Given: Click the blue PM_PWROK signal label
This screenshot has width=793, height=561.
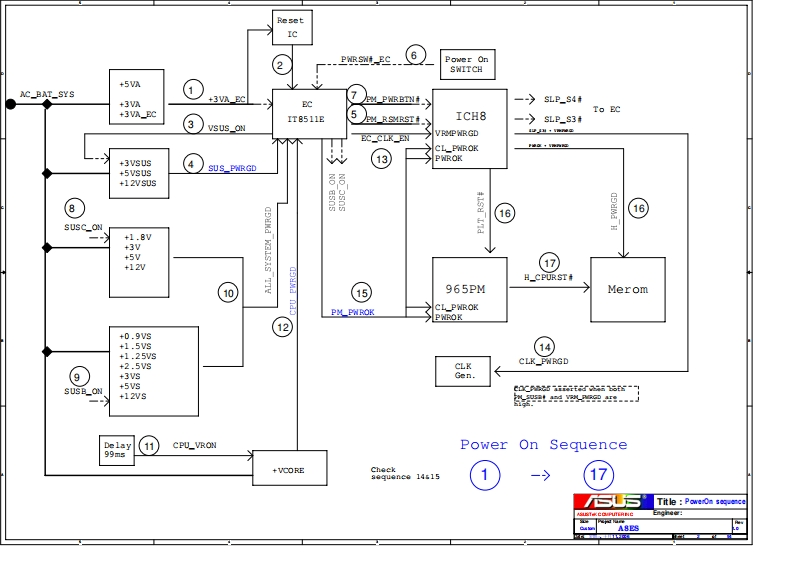Looking at the screenshot, I should [x=353, y=313].
